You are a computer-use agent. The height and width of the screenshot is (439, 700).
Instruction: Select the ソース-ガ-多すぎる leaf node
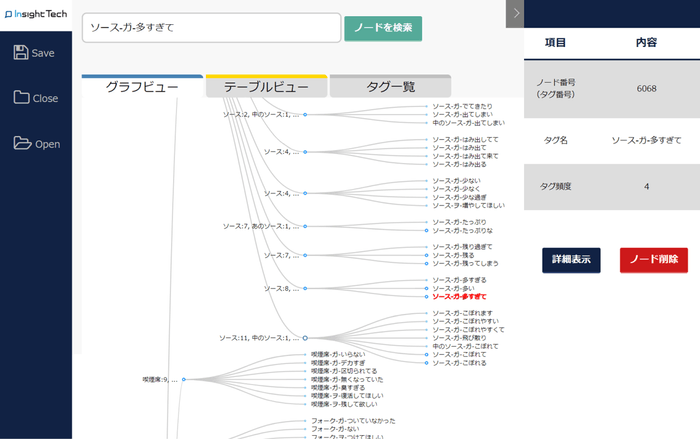pos(459,280)
